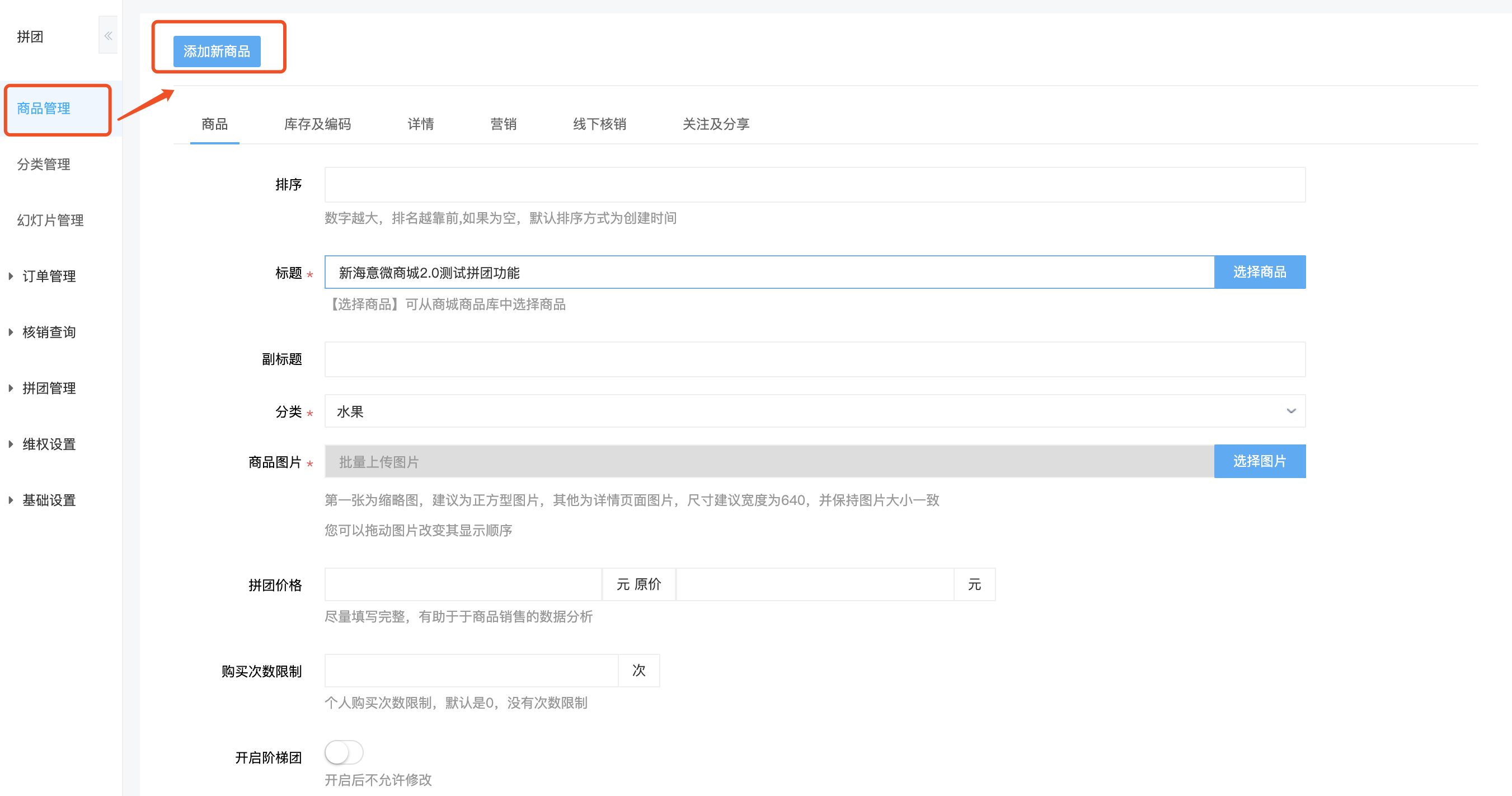Collapse the sidebar with the double-chevron icon
Viewport: 1512px width, 796px height.
pyautogui.click(x=108, y=35)
